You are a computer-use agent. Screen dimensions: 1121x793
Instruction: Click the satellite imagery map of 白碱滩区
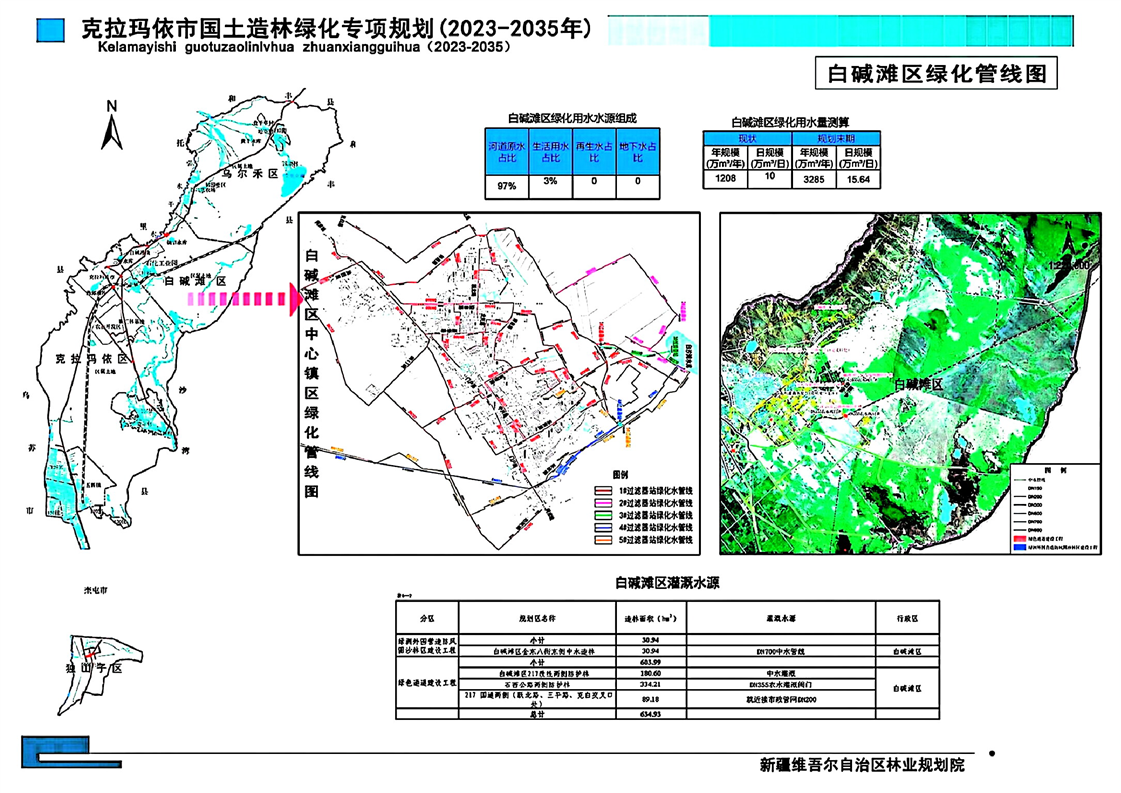point(910,383)
